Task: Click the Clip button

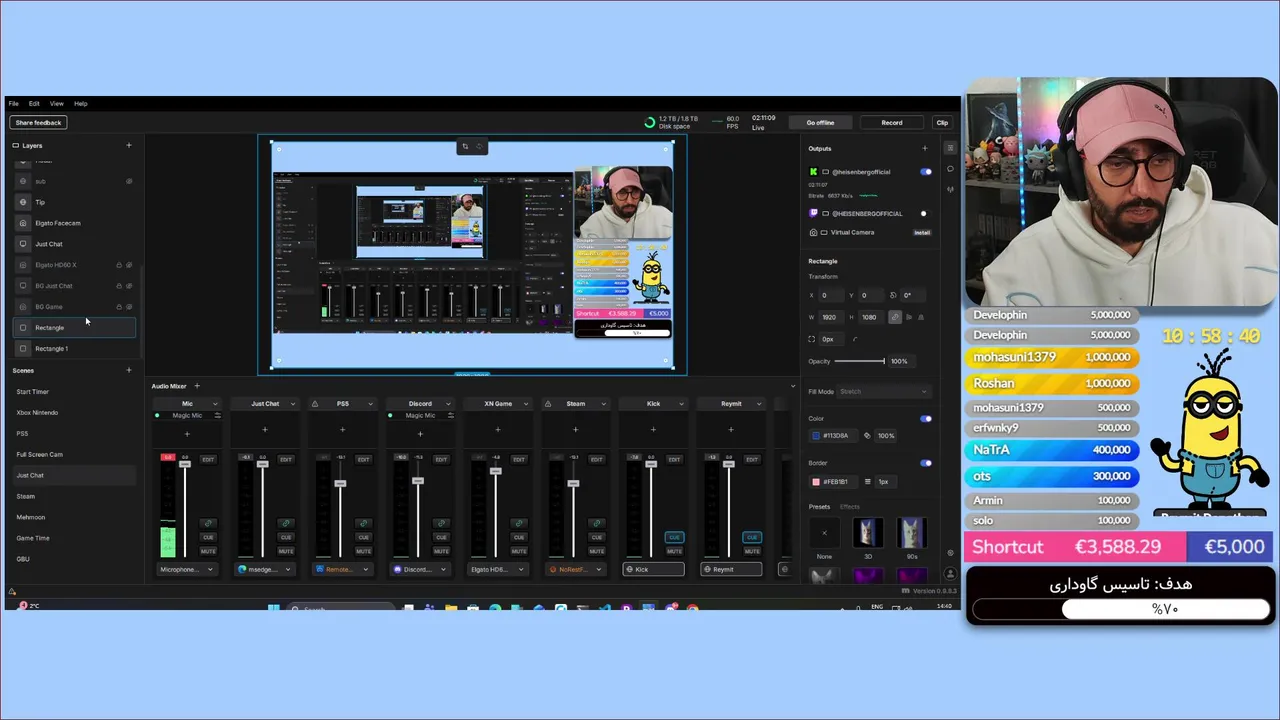Action: click(x=942, y=123)
